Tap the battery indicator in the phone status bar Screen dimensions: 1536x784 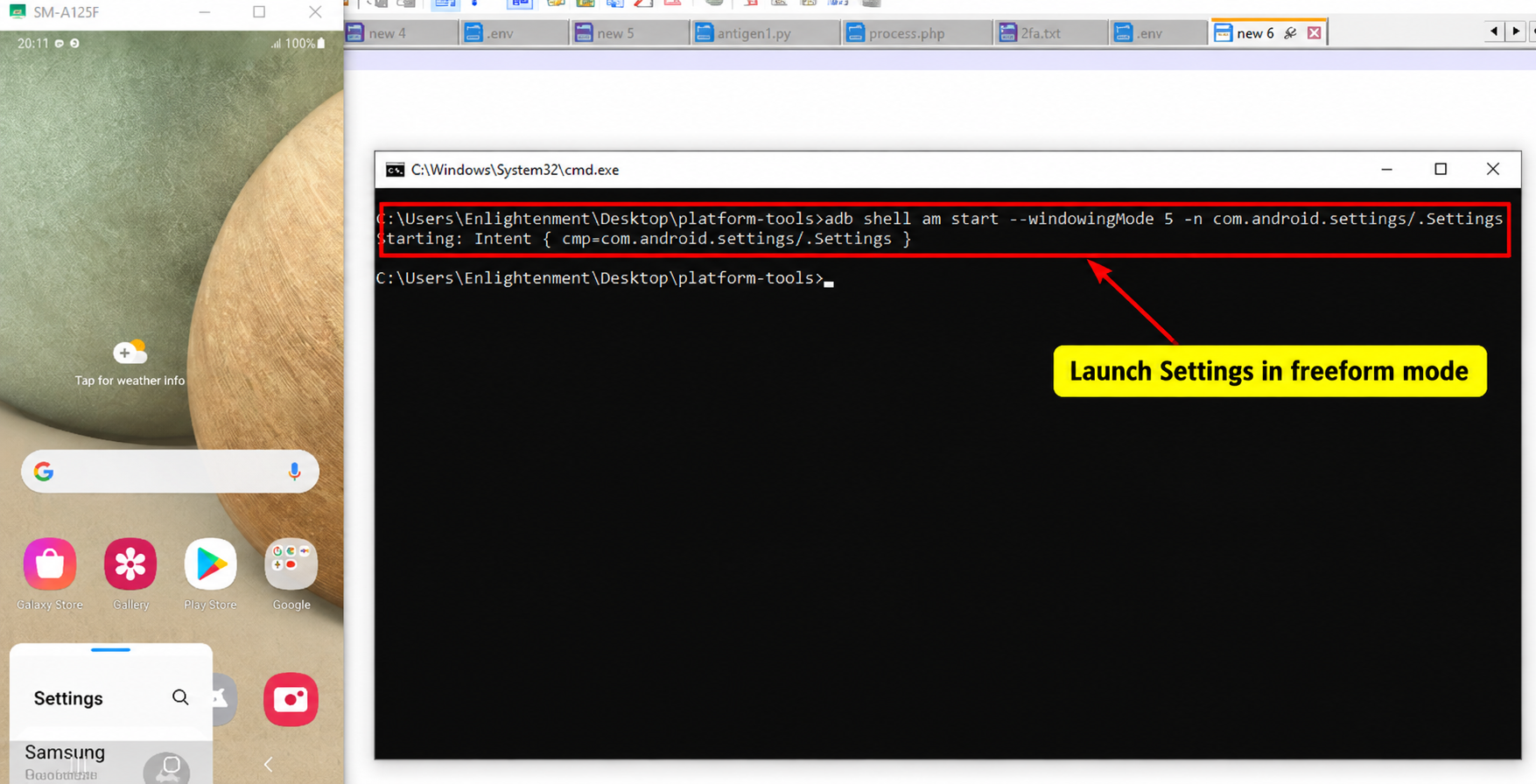click(x=321, y=43)
